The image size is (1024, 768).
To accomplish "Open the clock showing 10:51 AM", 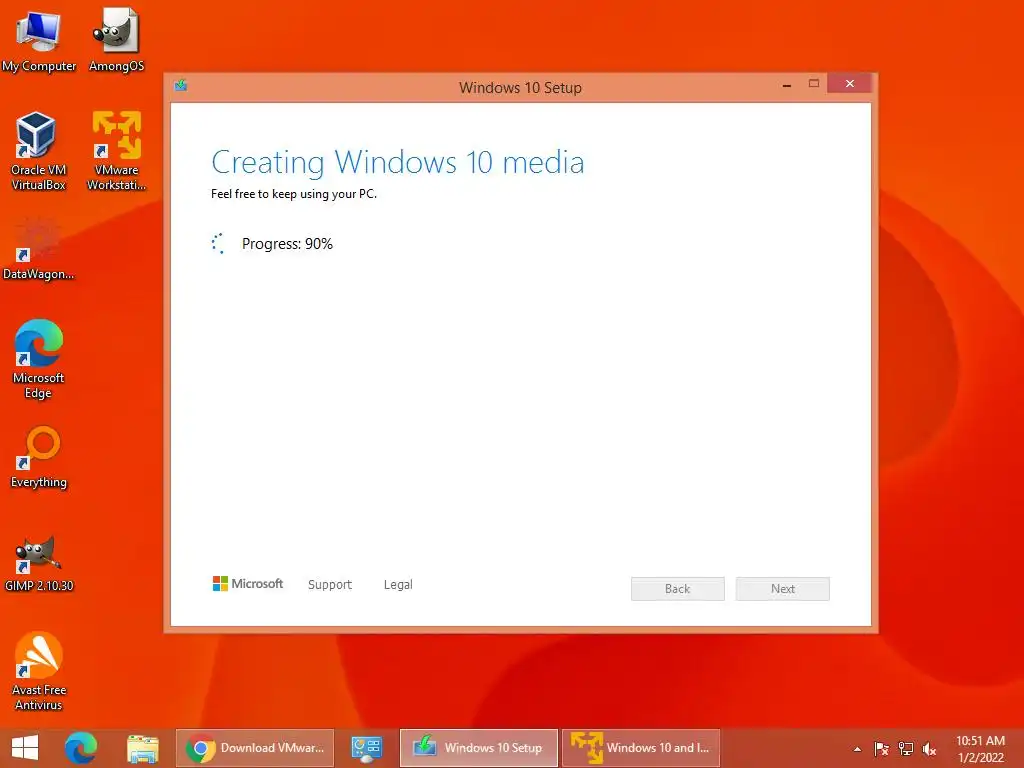I will coord(980,748).
